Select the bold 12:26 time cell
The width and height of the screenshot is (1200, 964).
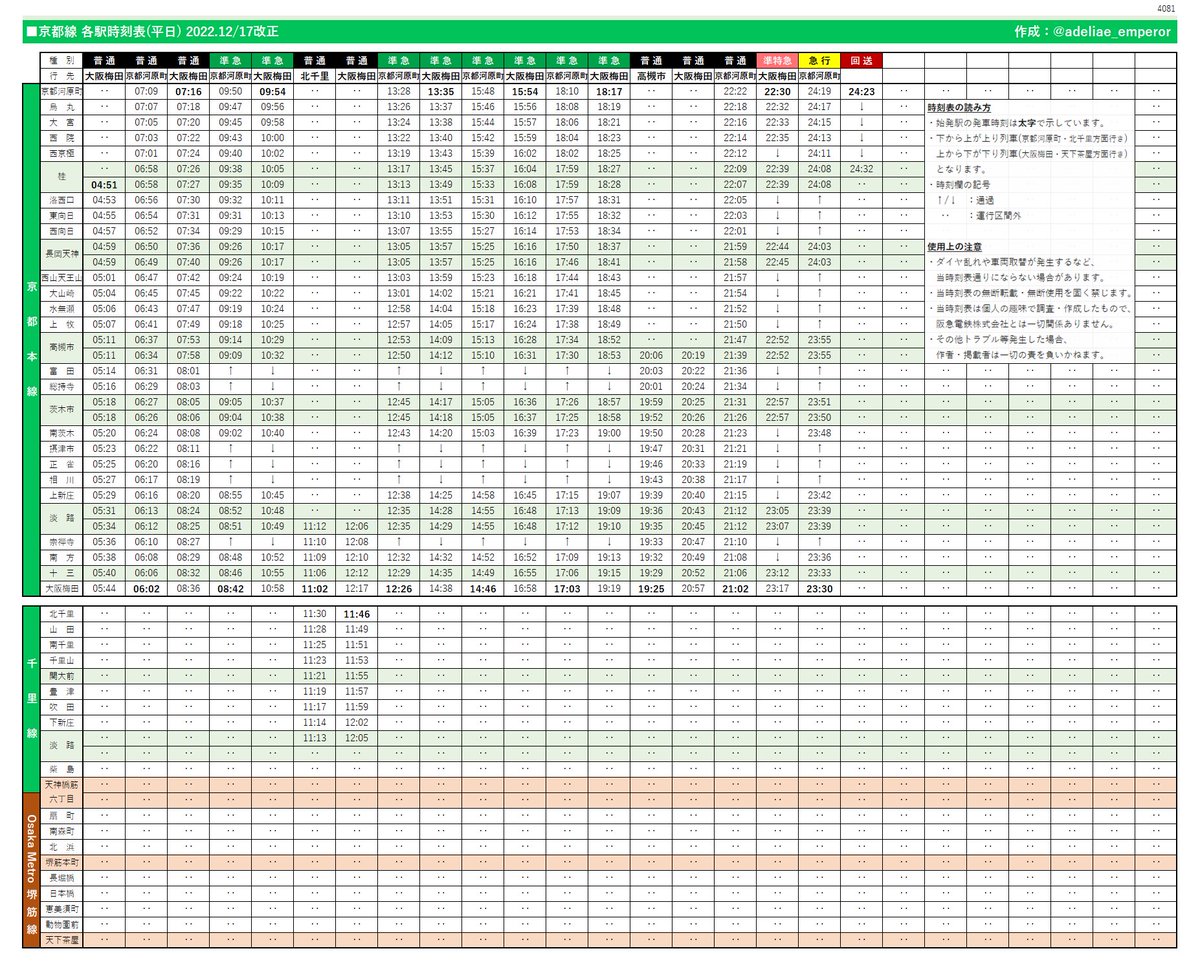398,590
